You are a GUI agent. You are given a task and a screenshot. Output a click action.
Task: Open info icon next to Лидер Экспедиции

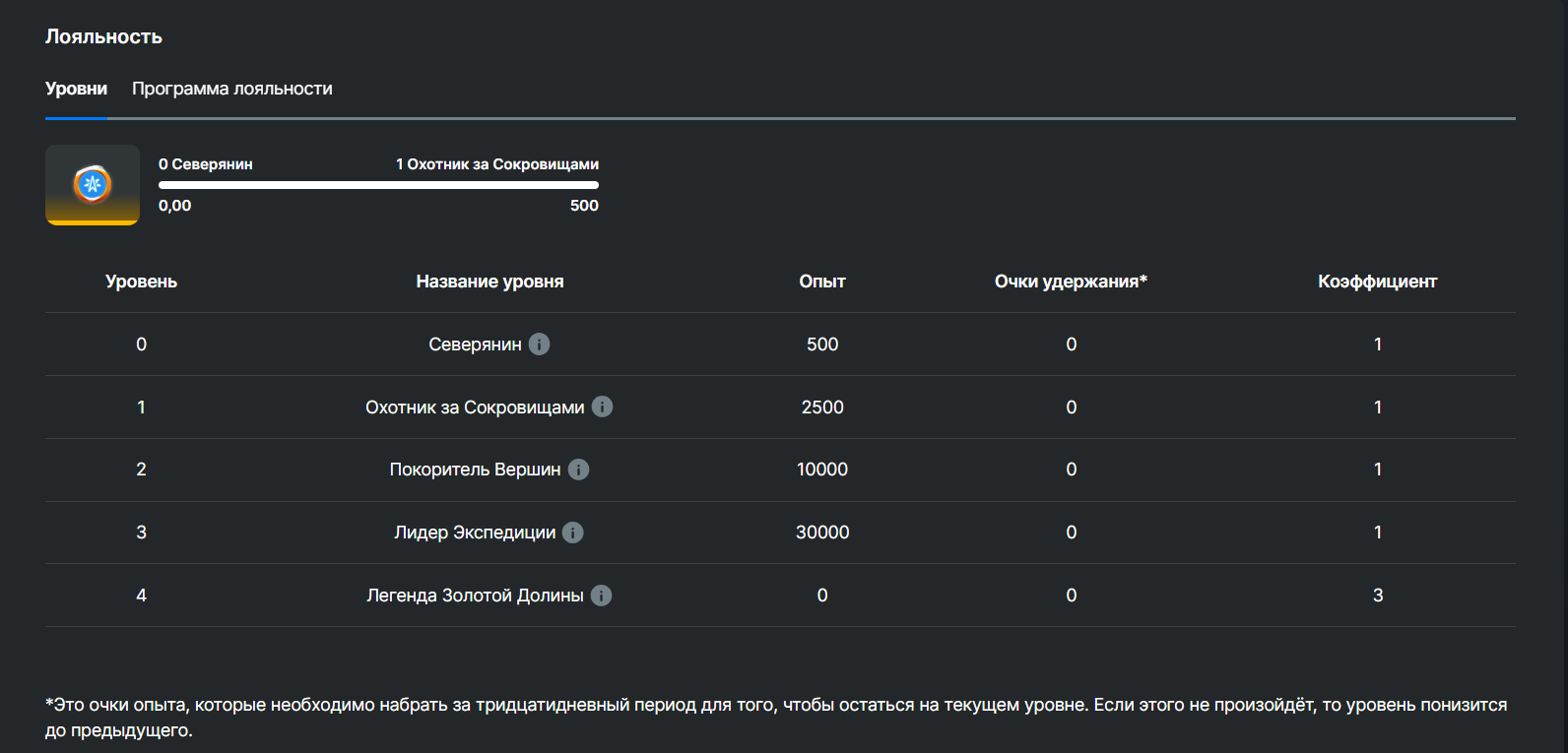coord(572,533)
